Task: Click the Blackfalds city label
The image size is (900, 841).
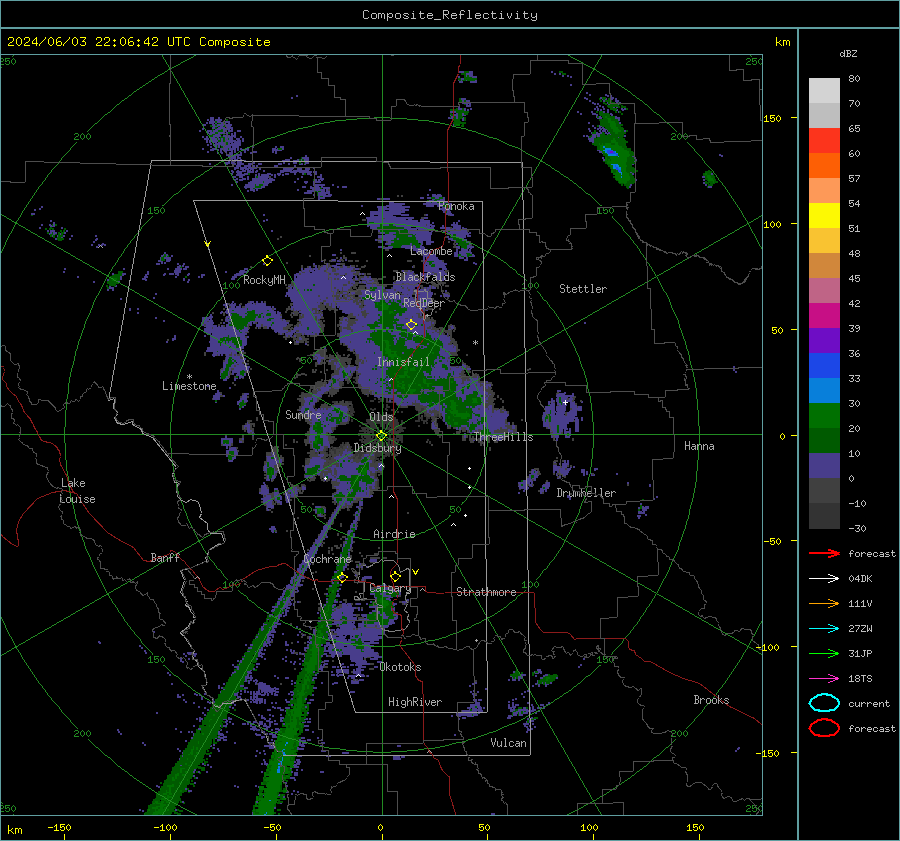Action: pos(425,277)
